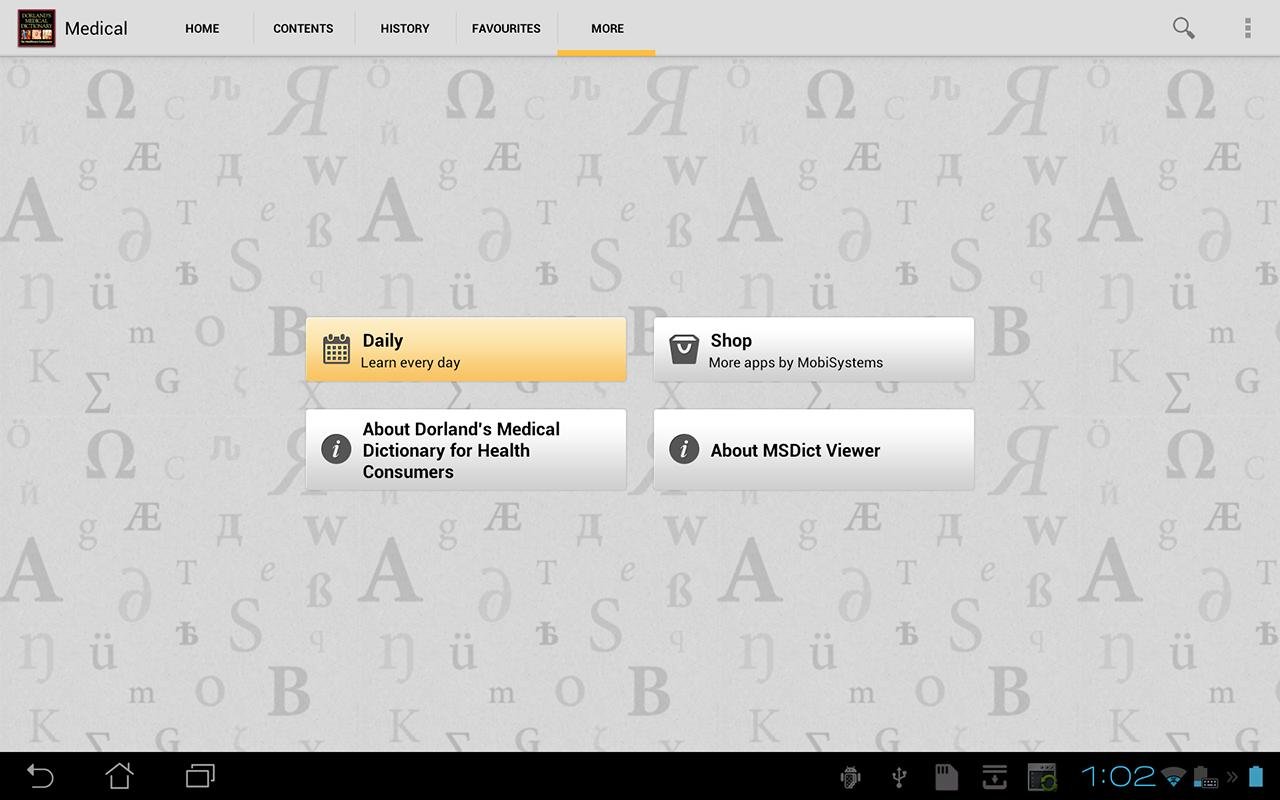Image resolution: width=1280 pixels, height=800 pixels.
Task: Switch to the HOME tab
Action: point(202,28)
